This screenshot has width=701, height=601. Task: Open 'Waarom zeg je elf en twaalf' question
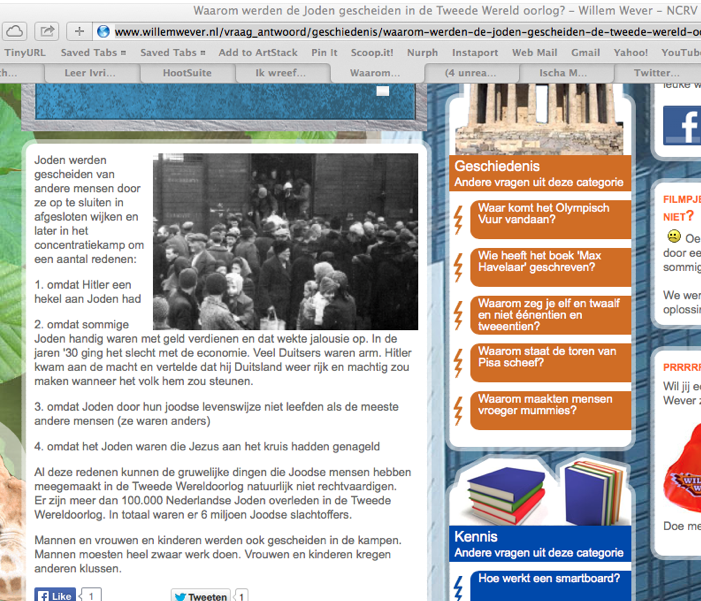(x=551, y=315)
